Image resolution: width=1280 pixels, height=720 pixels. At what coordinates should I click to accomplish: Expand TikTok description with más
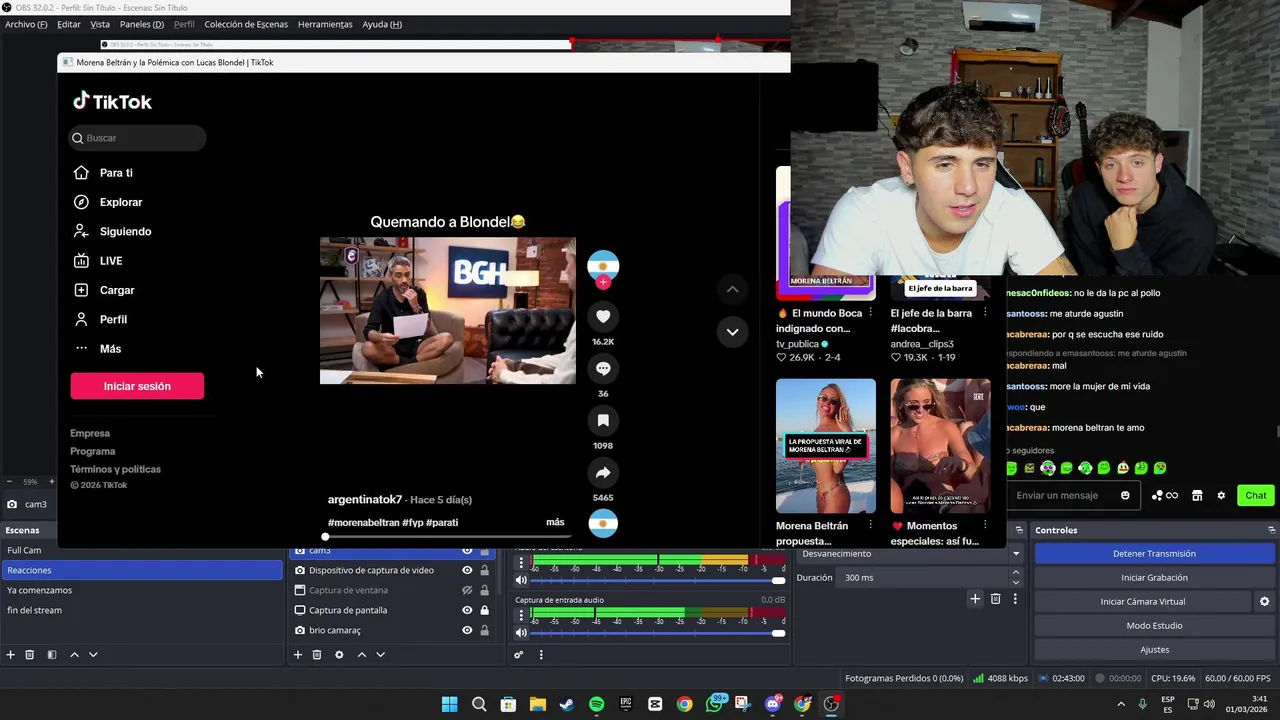(x=555, y=522)
